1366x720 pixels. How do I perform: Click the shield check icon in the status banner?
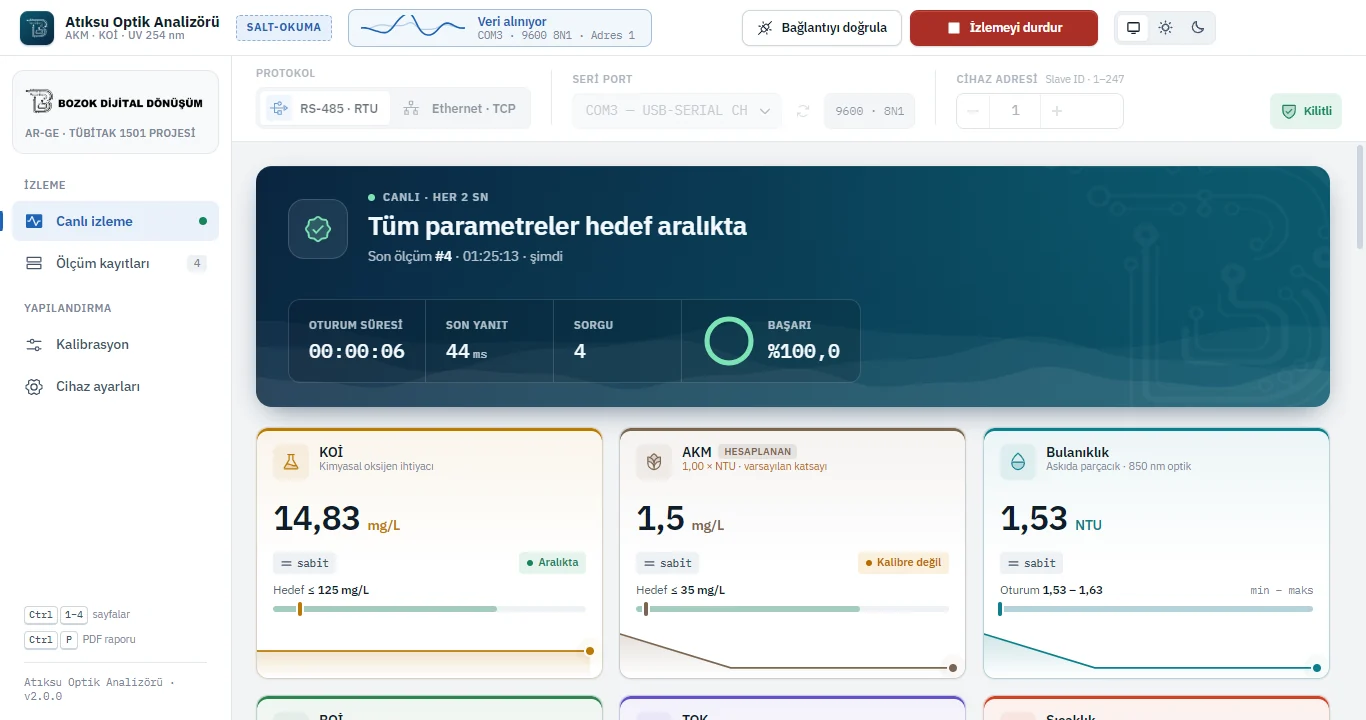[318, 229]
